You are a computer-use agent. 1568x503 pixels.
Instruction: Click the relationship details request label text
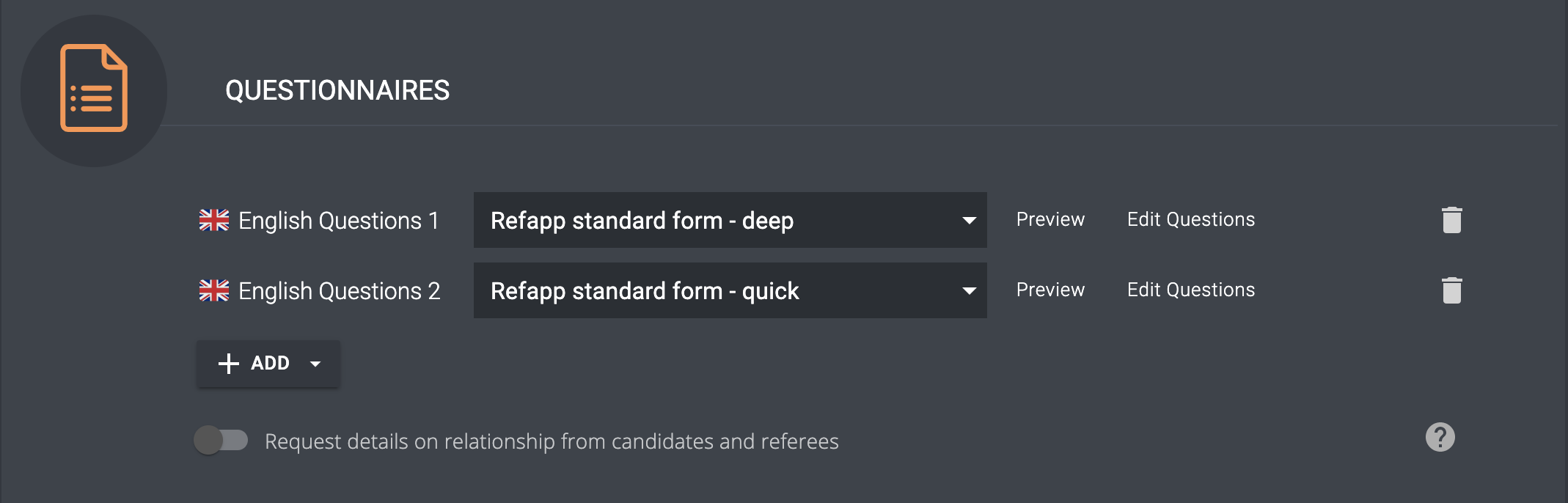tap(552, 441)
